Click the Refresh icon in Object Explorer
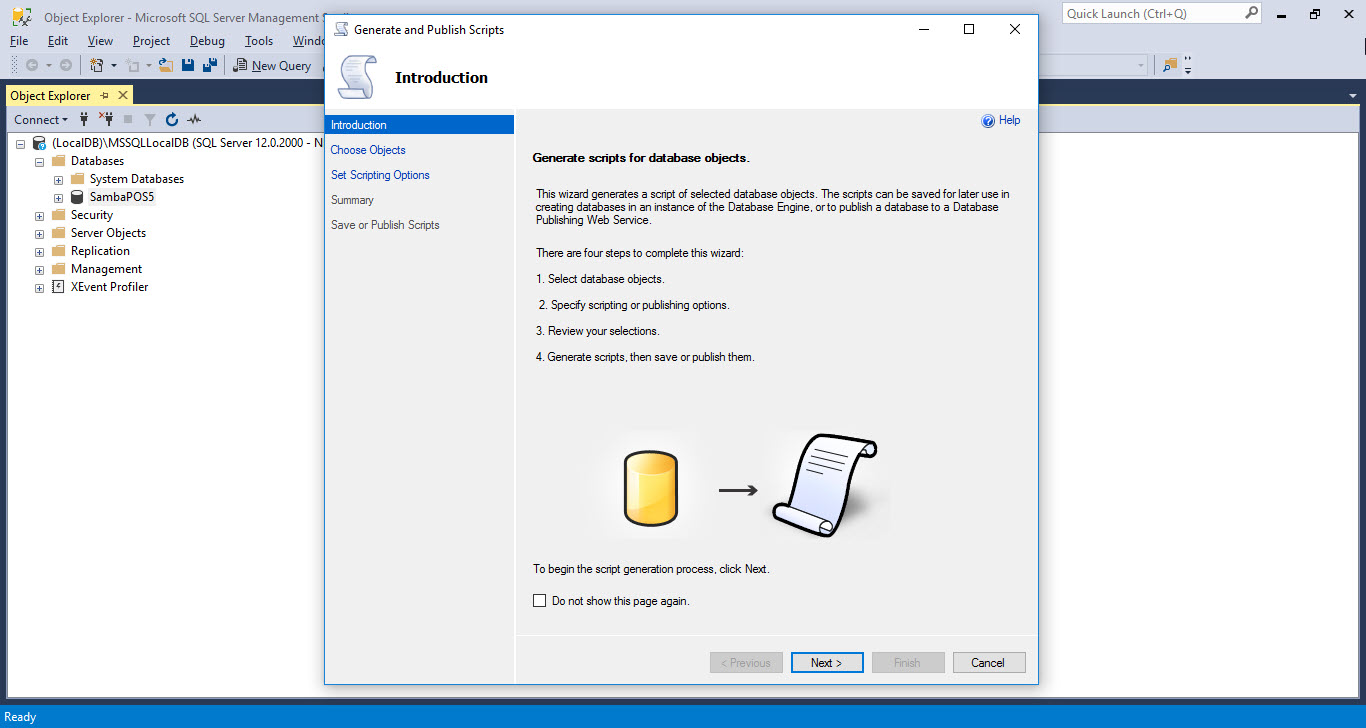 [x=172, y=119]
